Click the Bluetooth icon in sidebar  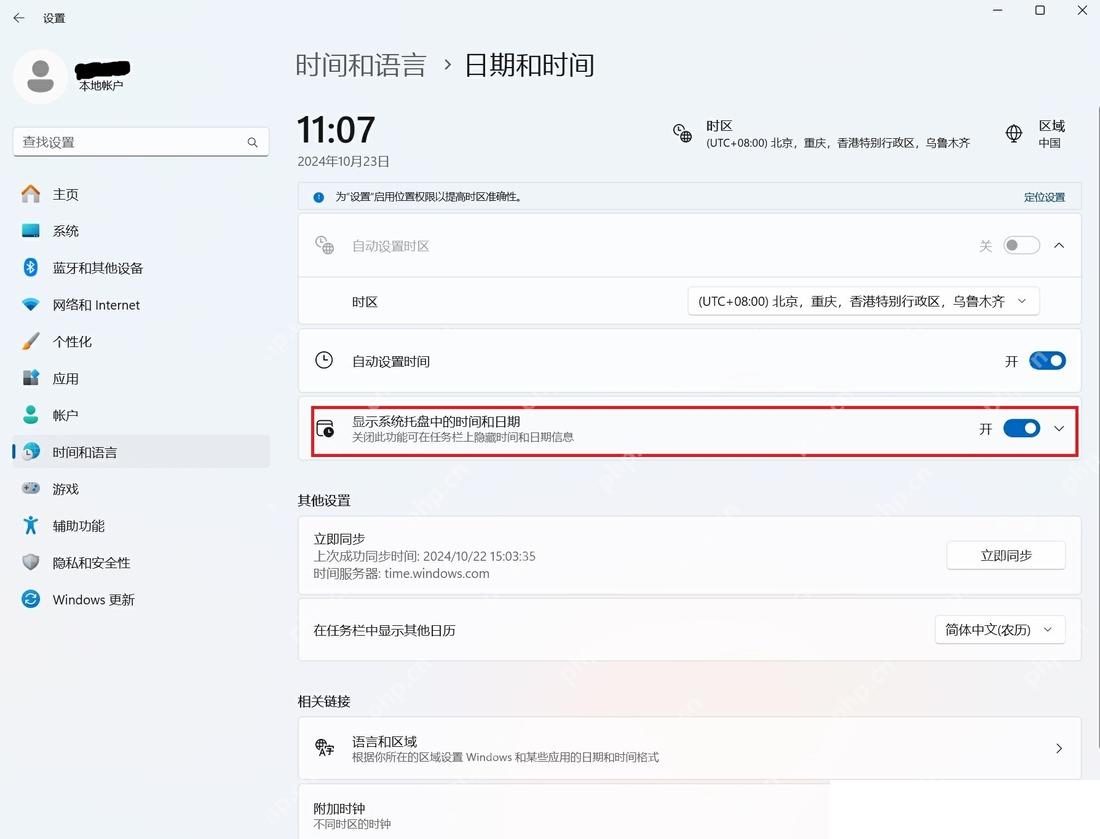(x=30, y=267)
